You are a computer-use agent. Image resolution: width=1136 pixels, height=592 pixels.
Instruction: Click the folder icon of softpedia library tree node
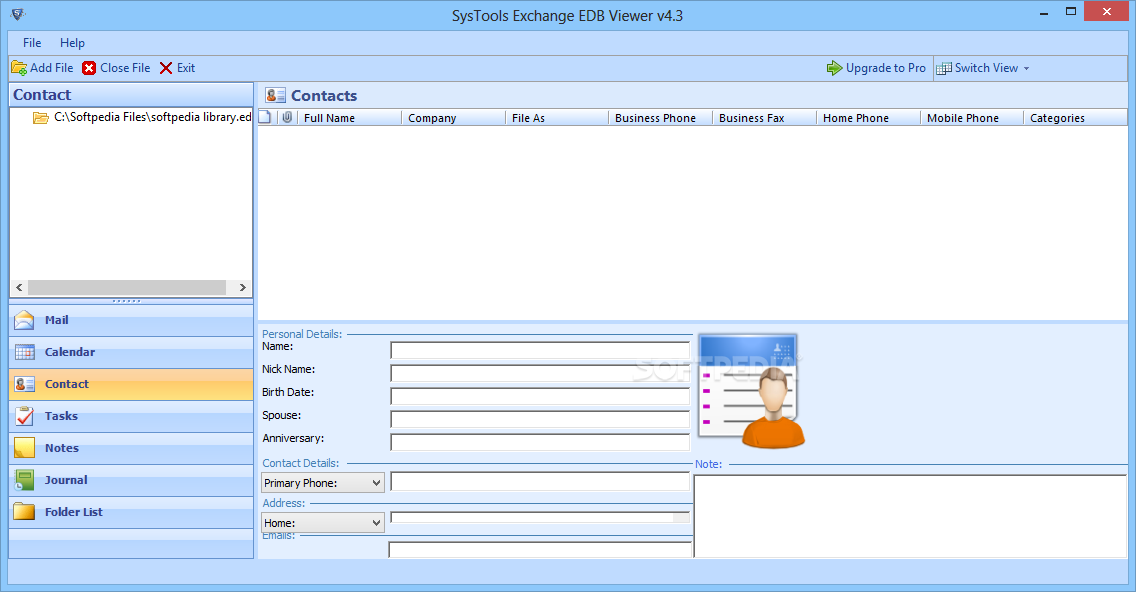click(41, 117)
